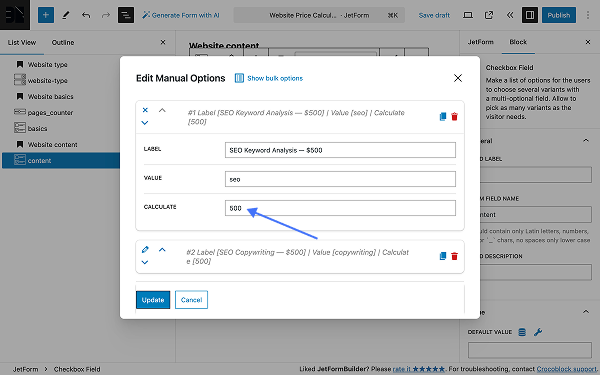Viewport: 600px width, 375px height.
Task: Move option #2 down with chevron
Action: coord(145,262)
